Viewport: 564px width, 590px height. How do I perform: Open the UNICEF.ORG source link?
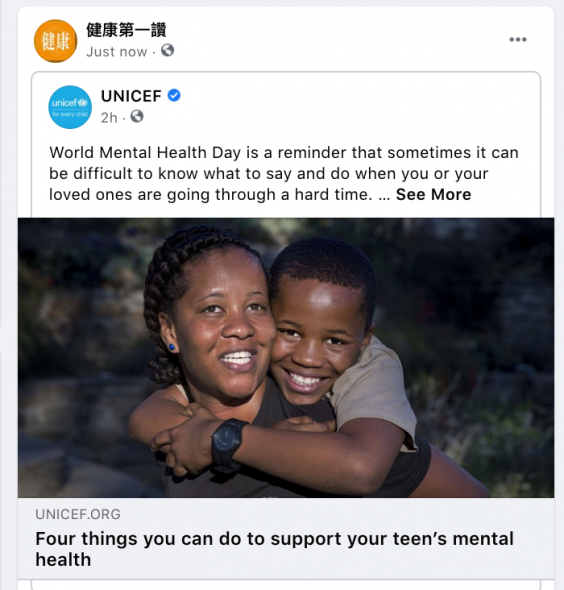(78, 514)
